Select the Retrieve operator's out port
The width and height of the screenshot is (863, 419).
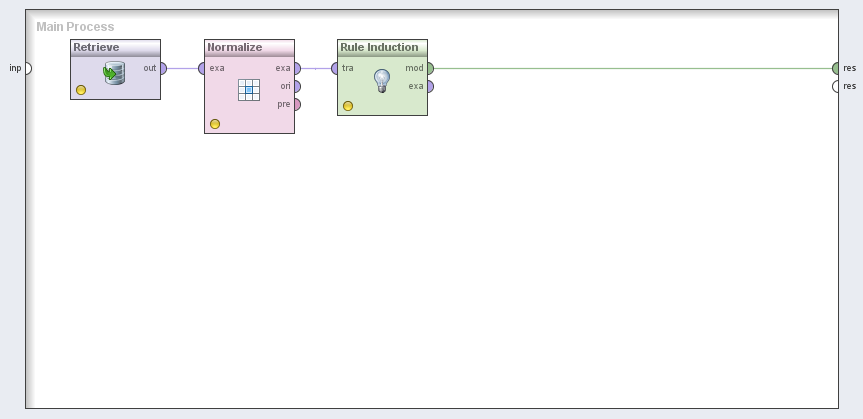point(163,69)
